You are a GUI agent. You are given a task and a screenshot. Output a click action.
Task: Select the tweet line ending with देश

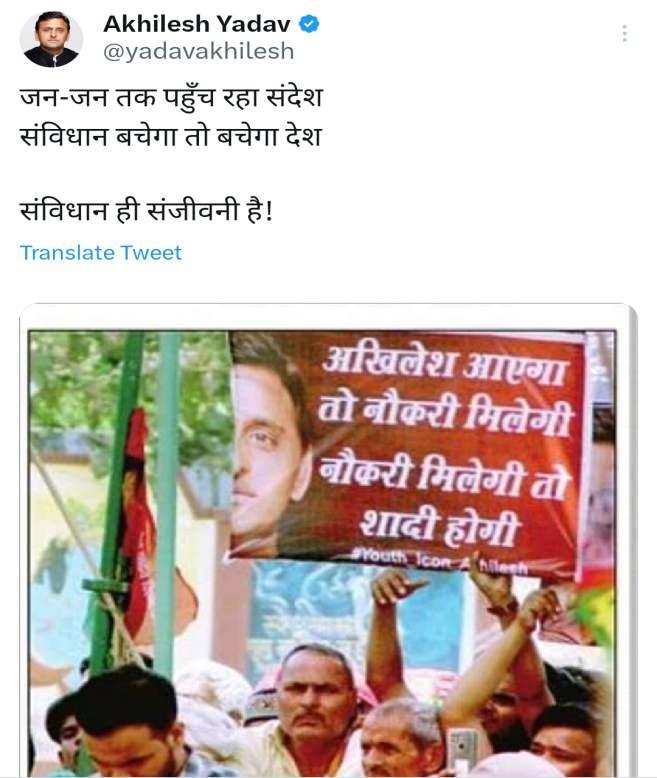(171, 136)
